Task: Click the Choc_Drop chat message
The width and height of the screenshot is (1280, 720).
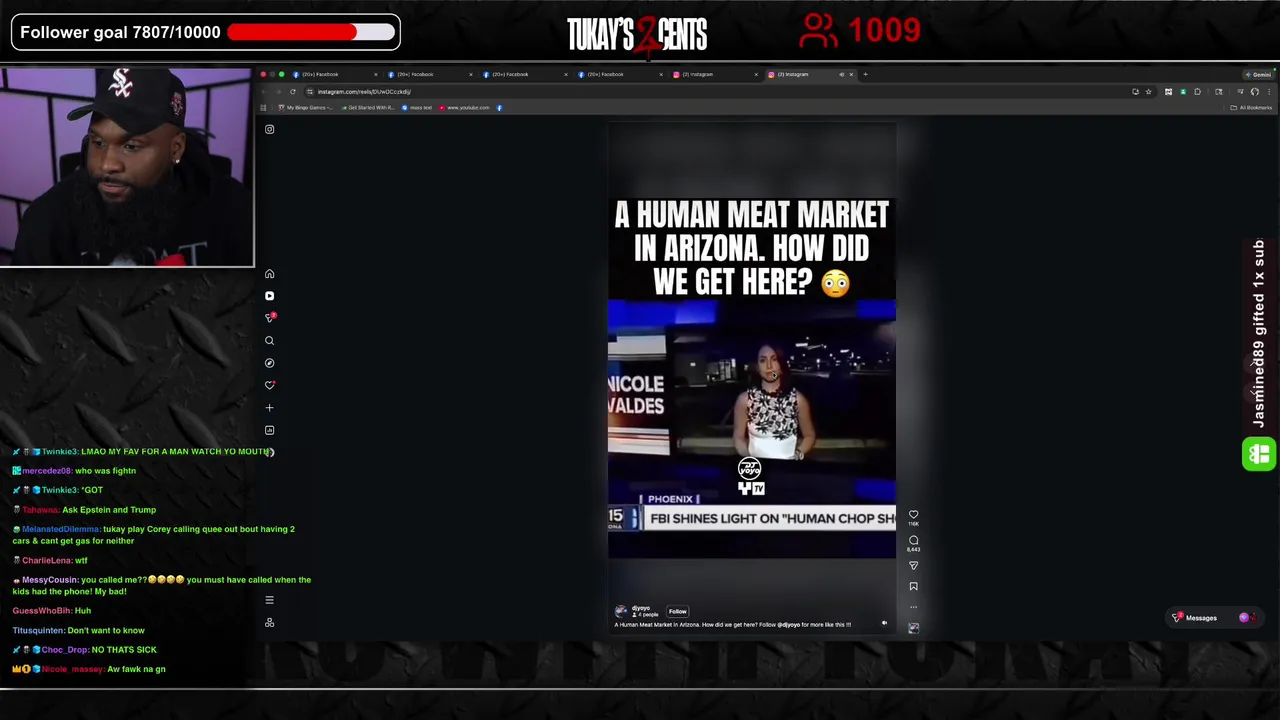Action: pyautogui.click(x=85, y=650)
